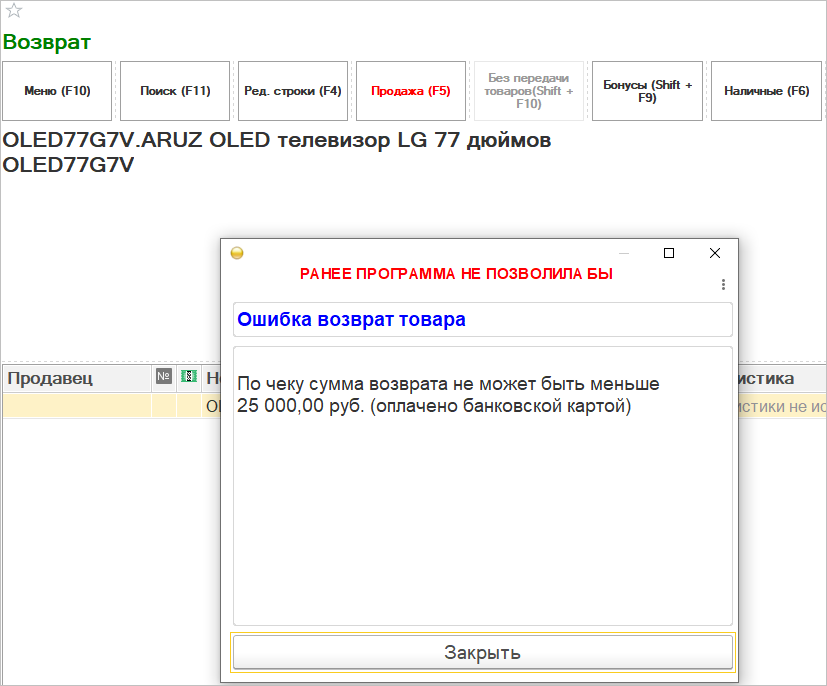Select Бонусы (Shift + F9)
The height and width of the screenshot is (686, 827).
click(x=647, y=91)
